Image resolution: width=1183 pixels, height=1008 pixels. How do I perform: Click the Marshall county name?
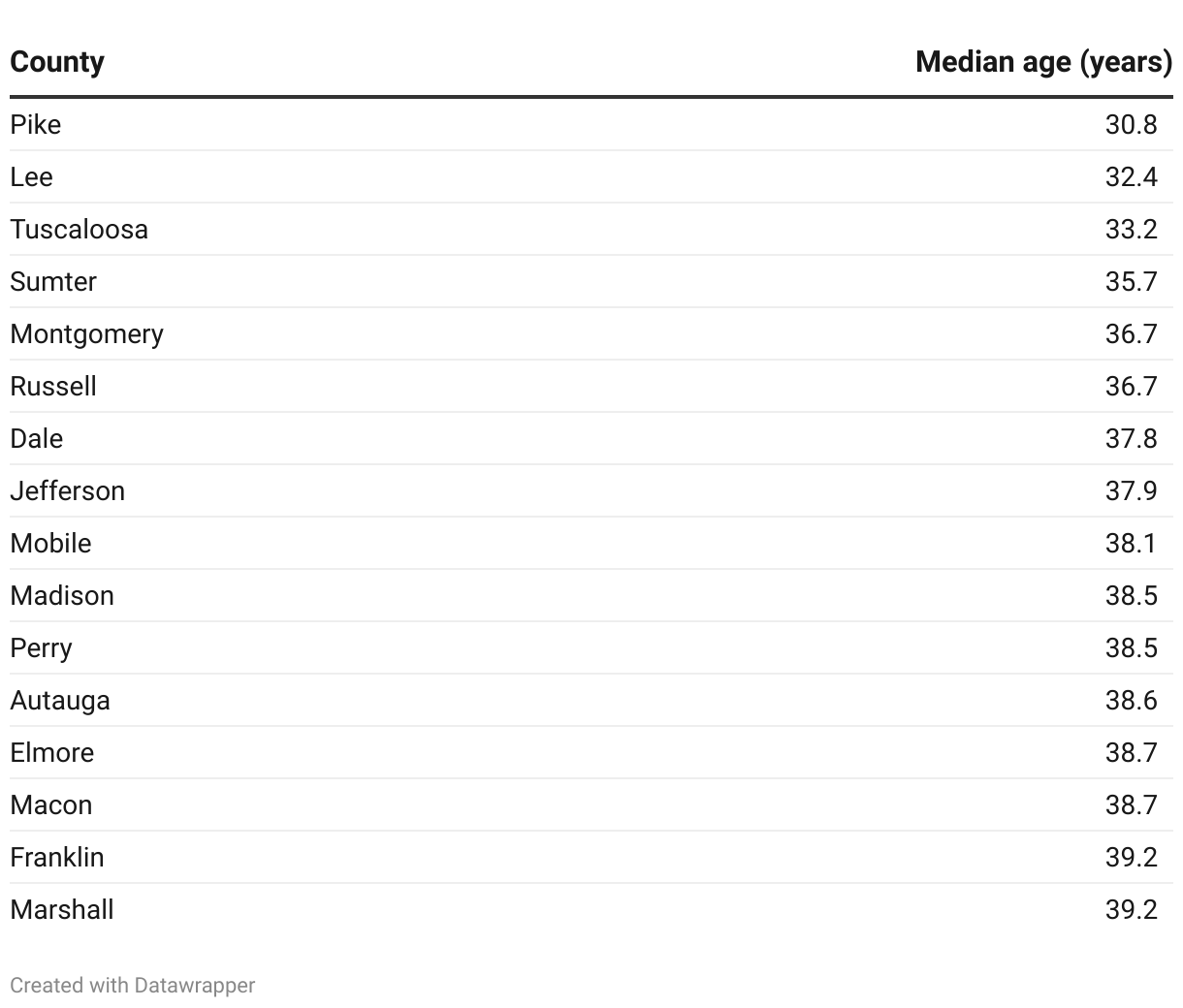[62, 910]
